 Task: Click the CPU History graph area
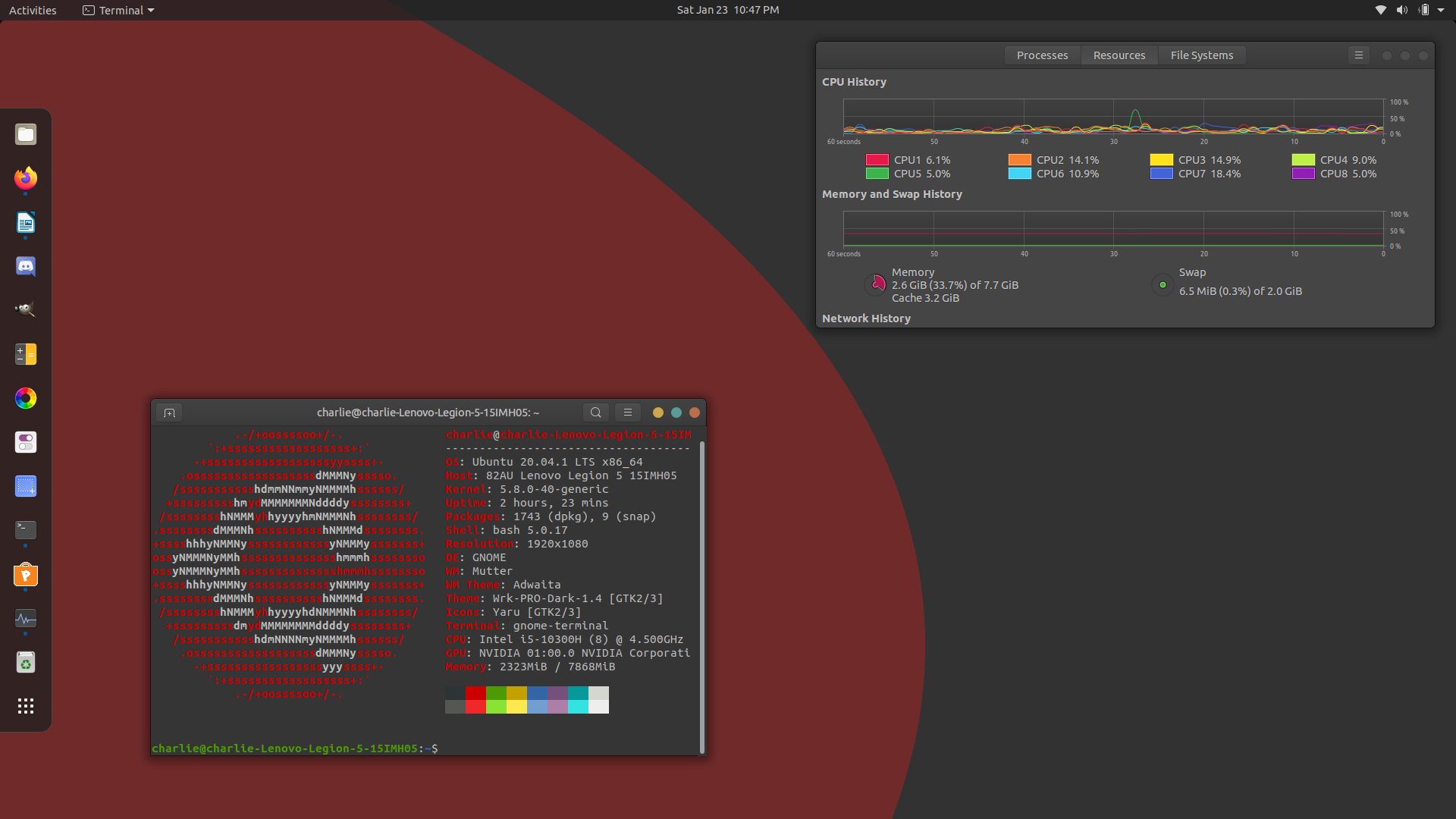[1113, 117]
